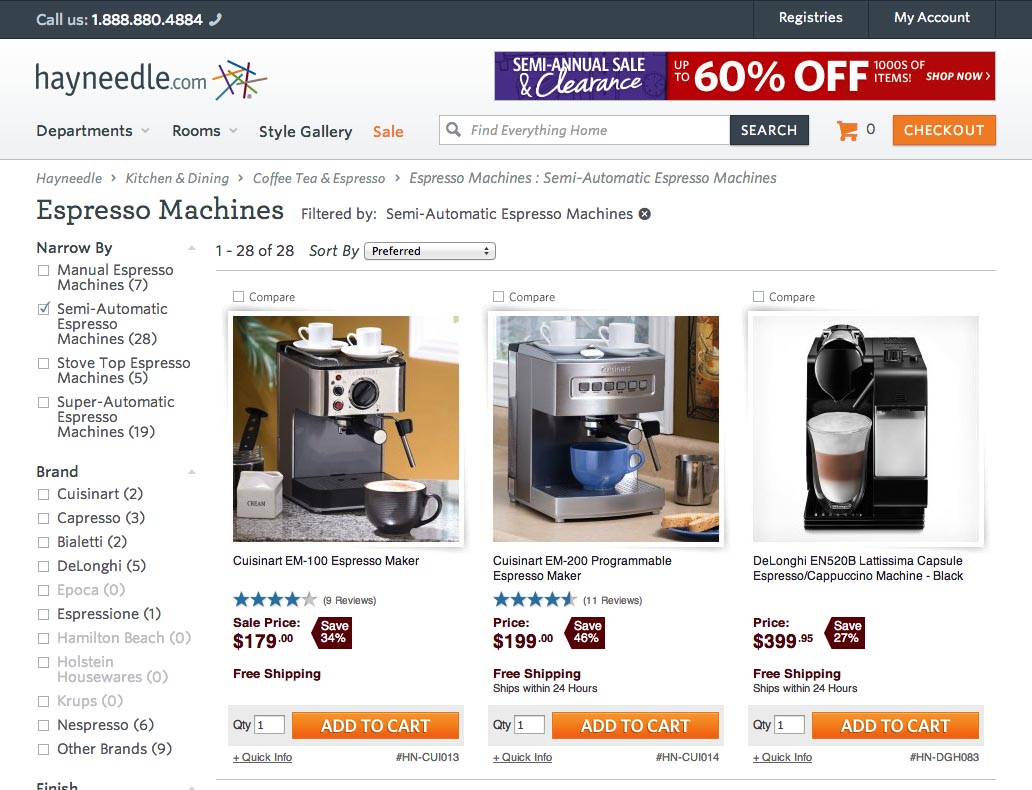Image resolution: width=1032 pixels, height=790 pixels.
Task: Go to the Sale section
Action: tap(388, 132)
